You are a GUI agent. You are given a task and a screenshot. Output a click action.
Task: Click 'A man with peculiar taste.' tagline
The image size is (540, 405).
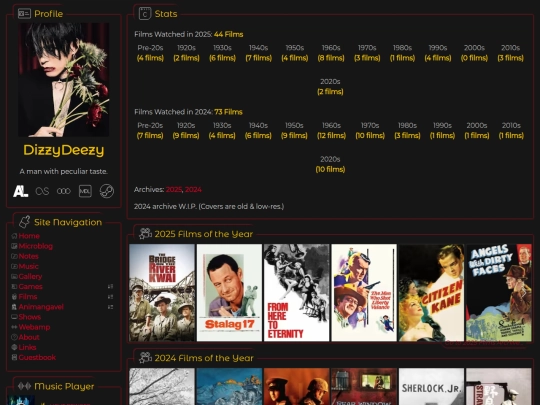pyautogui.click(x=64, y=172)
